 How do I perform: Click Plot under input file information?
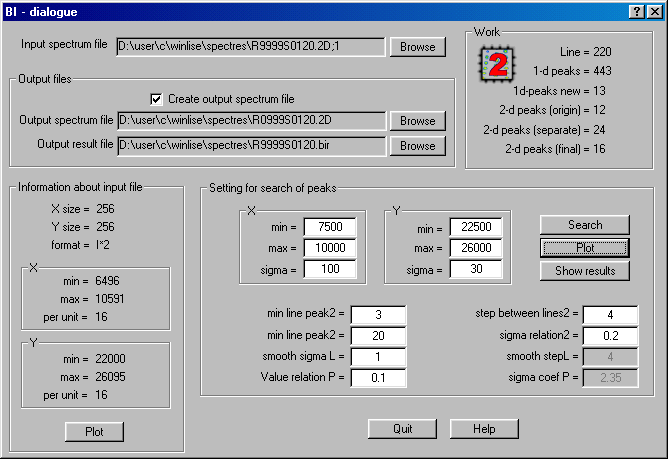pyautogui.click(x=93, y=432)
